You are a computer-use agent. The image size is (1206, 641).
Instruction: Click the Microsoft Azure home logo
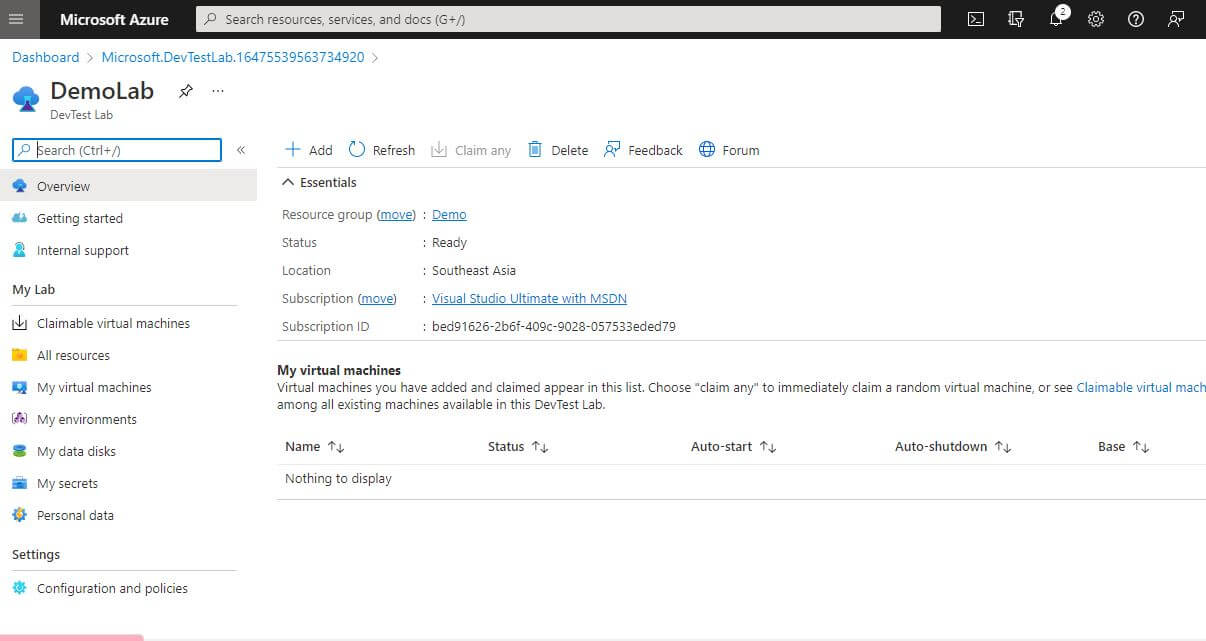point(114,19)
